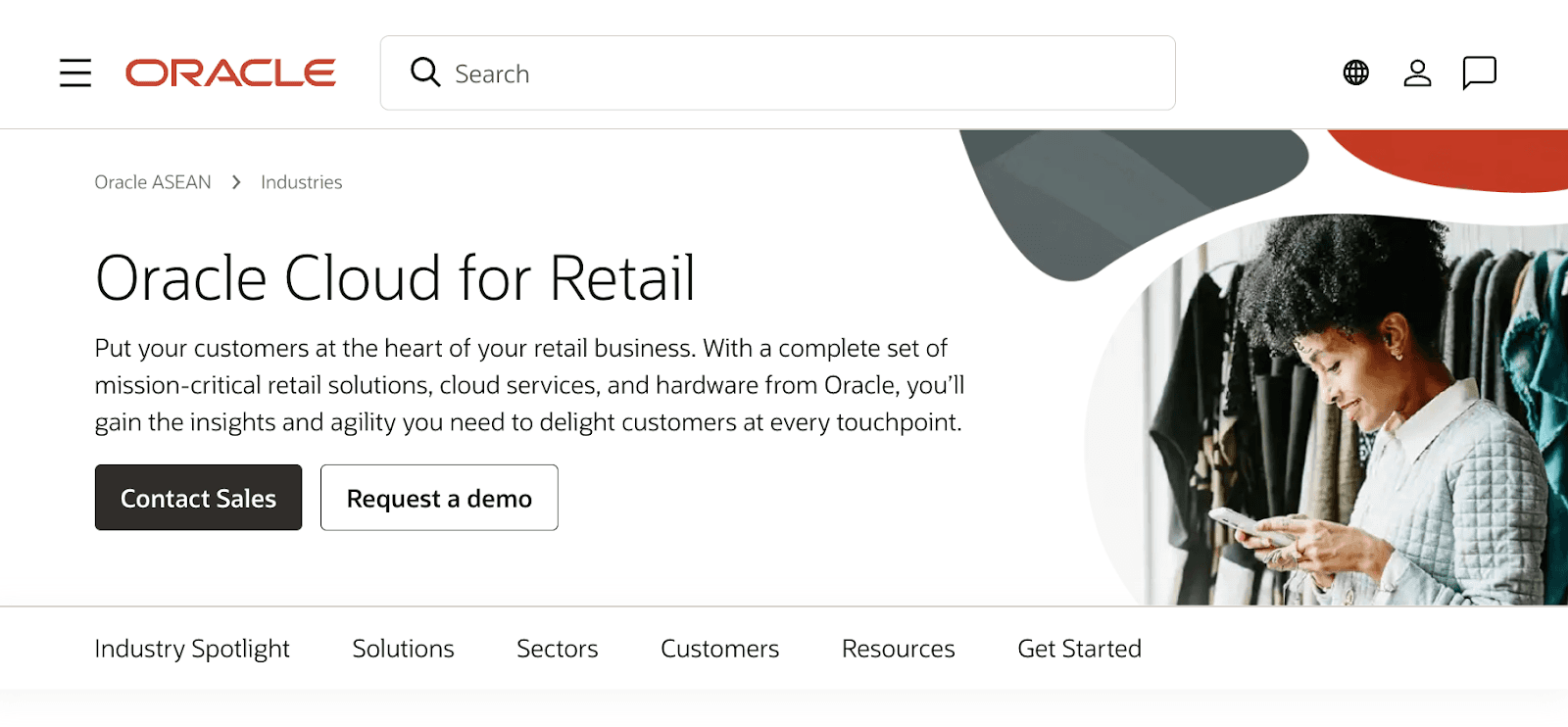Click the breadcrumb chevron separator
1568x727 pixels.
pyautogui.click(x=235, y=181)
